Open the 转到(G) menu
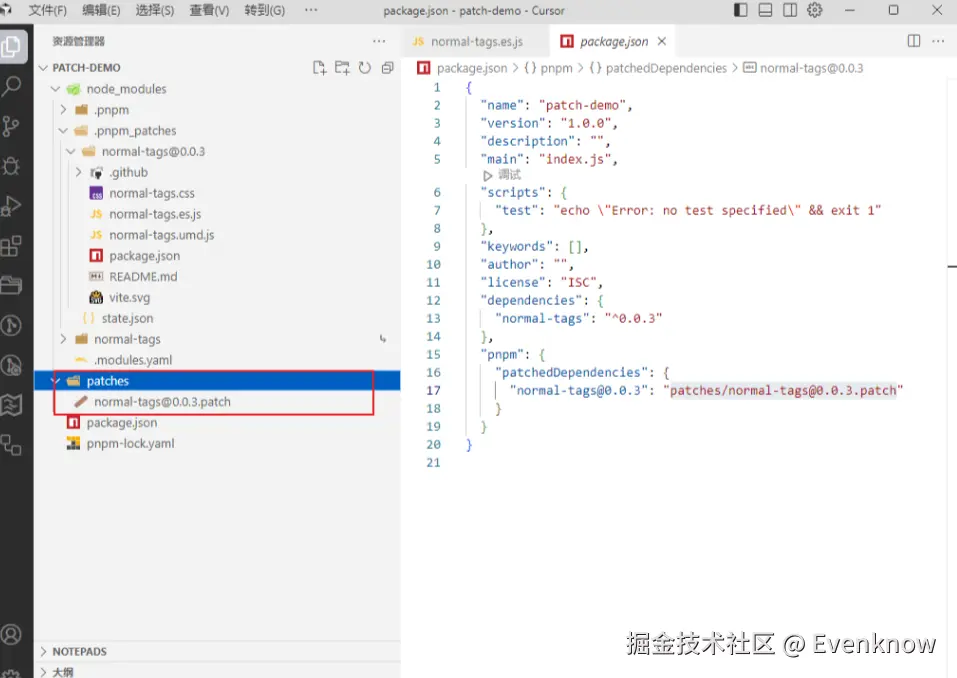The width and height of the screenshot is (957, 678). point(264,10)
